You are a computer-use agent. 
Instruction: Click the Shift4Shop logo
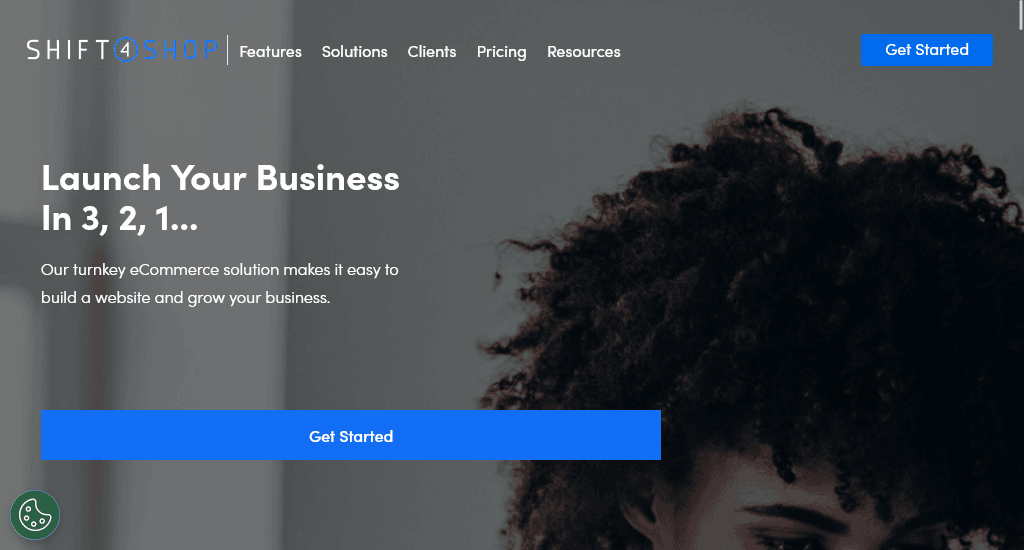122,50
